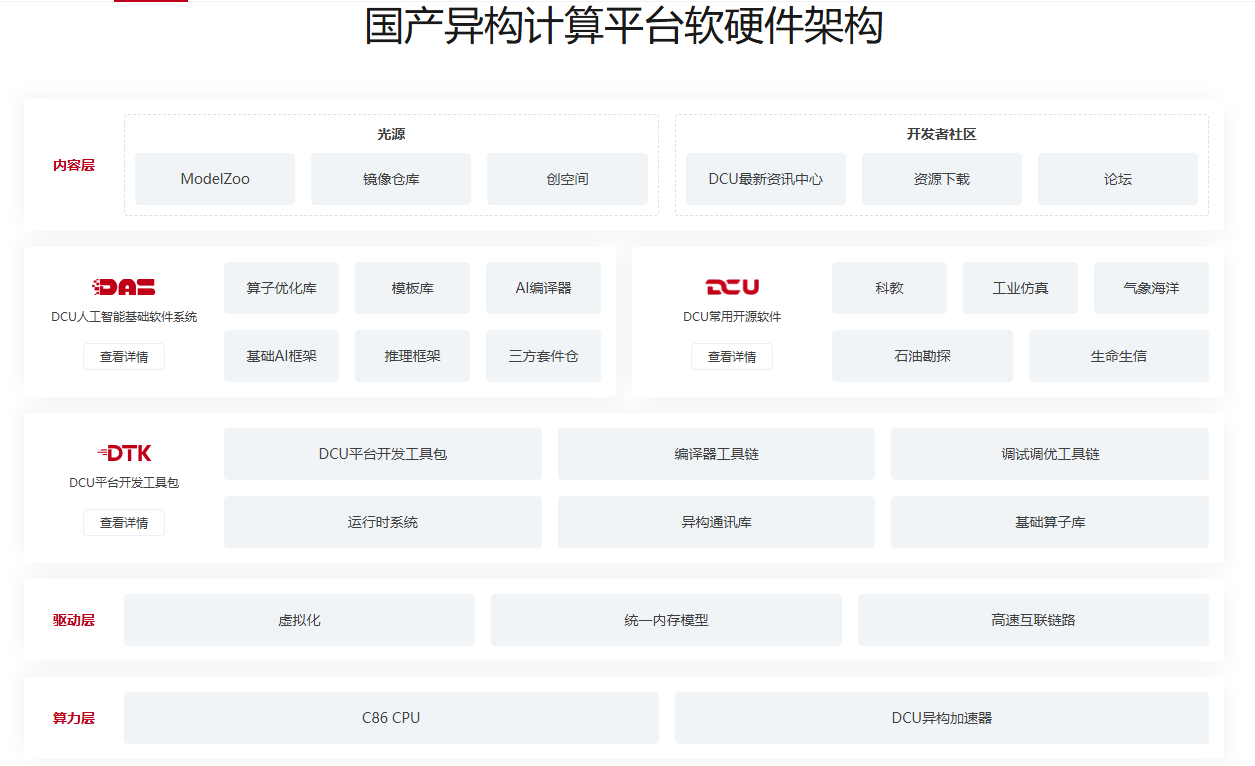Open the AI编译器 card
This screenshot has width=1255, height=766.
click(x=544, y=288)
